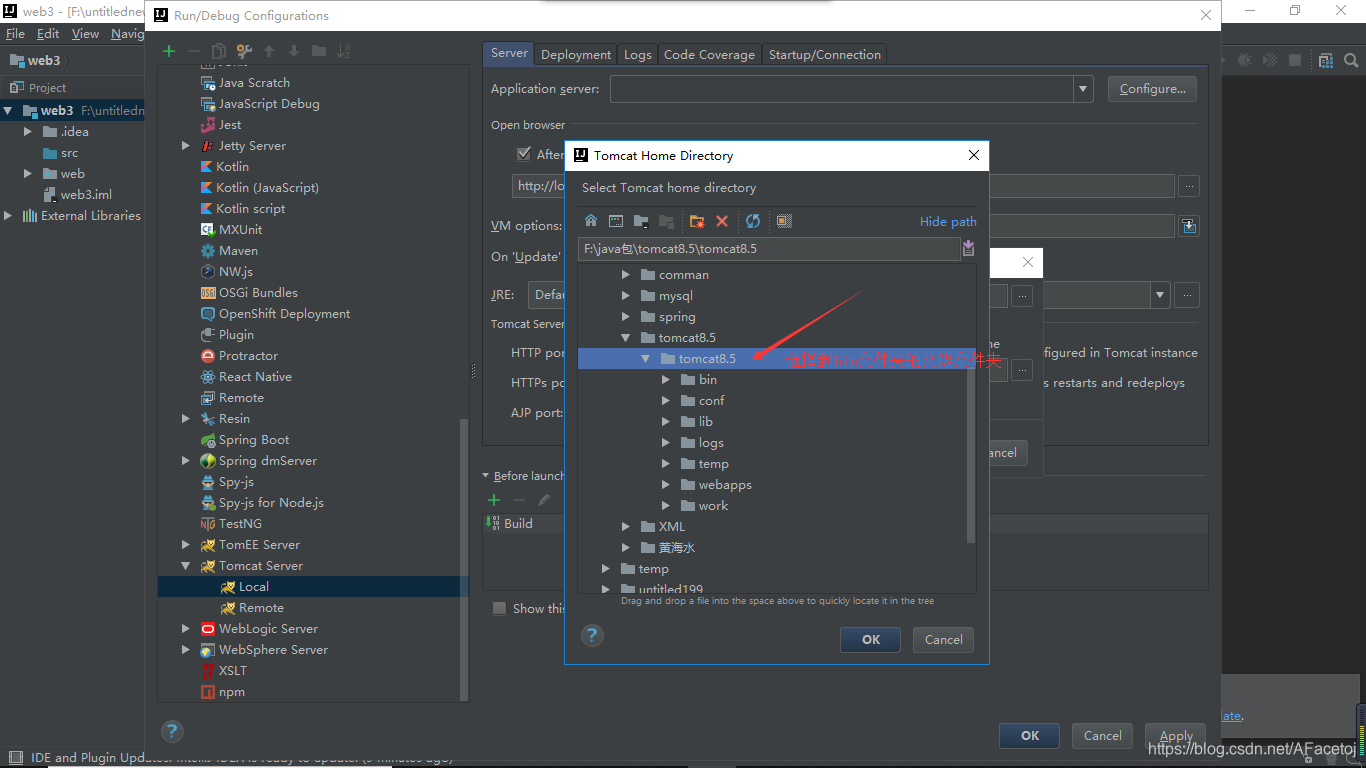This screenshot has height=768, width=1366.
Task: Collapse Tomcat Server configuration node
Action: (186, 566)
